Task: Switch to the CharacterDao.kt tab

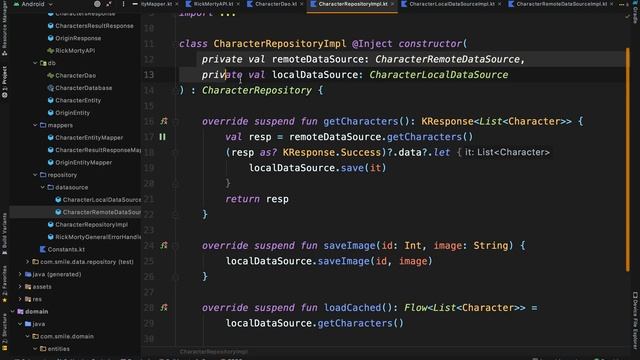Action: [x=276, y=4]
